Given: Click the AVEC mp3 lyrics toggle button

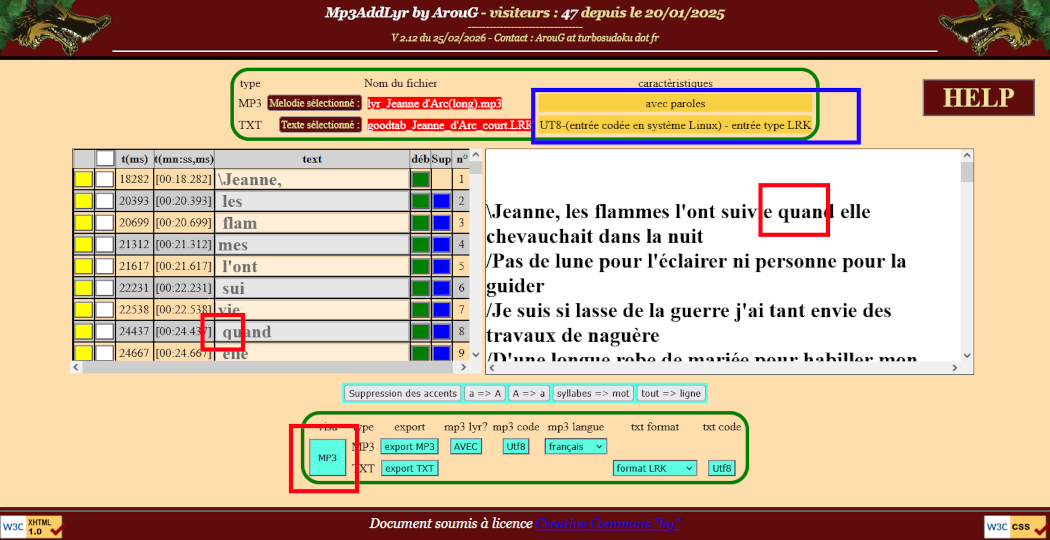Looking at the screenshot, I should (465, 447).
